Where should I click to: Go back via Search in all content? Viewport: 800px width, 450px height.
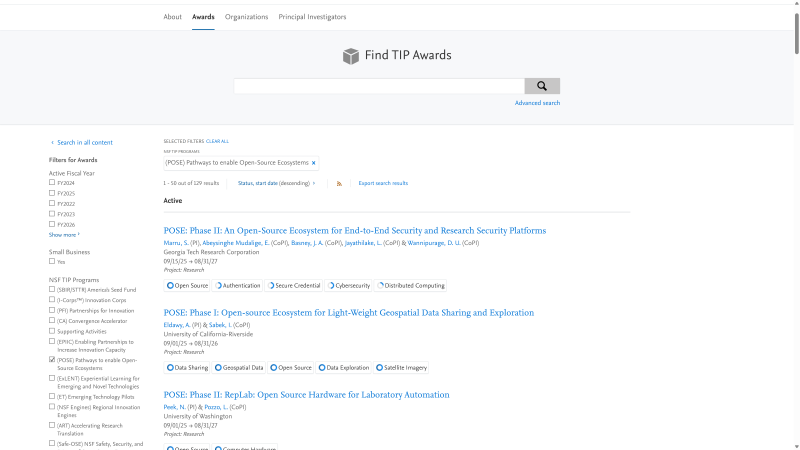point(84,143)
